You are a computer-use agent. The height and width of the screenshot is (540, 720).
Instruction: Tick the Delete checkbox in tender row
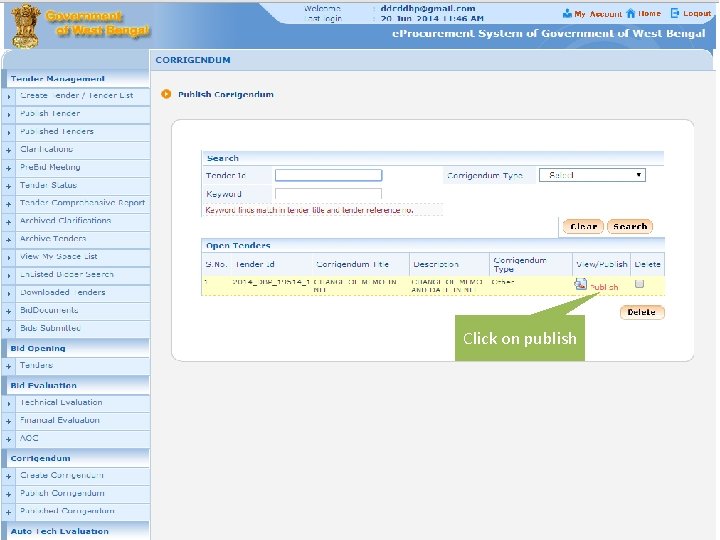tap(639, 284)
